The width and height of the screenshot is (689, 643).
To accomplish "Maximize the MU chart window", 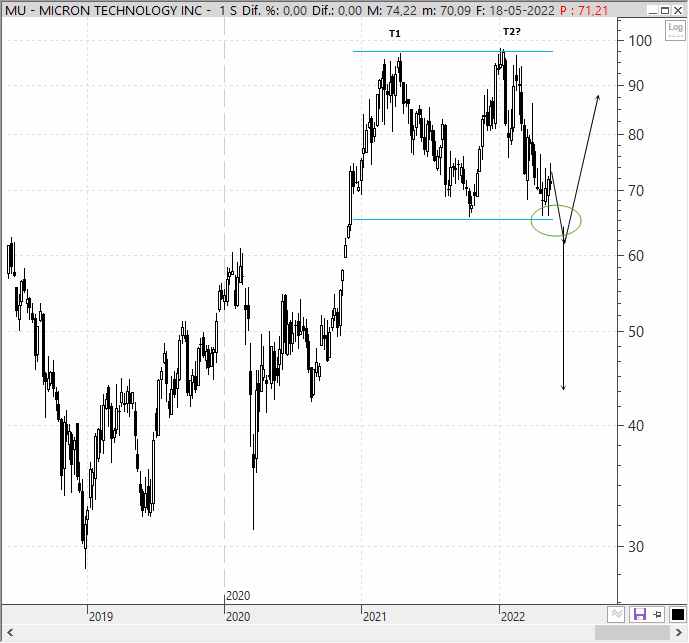I will click(x=665, y=10).
